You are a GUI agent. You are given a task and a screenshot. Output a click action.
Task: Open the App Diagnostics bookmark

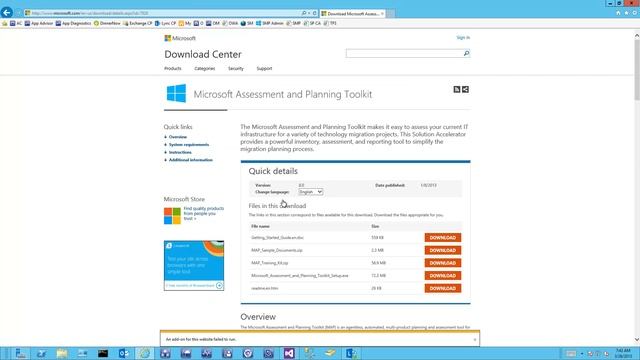(73, 23)
